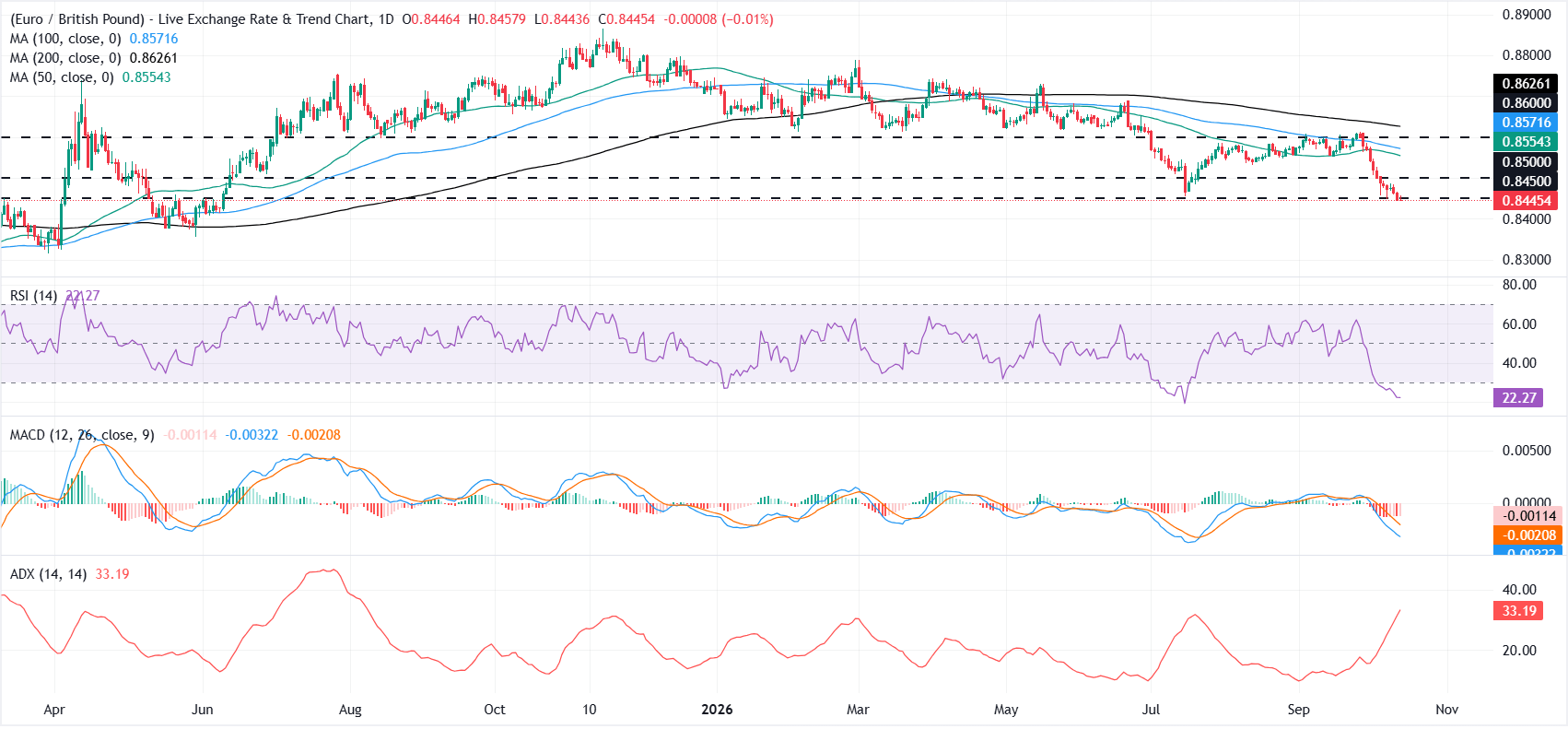This screenshot has width=1568, height=729.
Task: Select the high price H0.84579
Action: 497,19
